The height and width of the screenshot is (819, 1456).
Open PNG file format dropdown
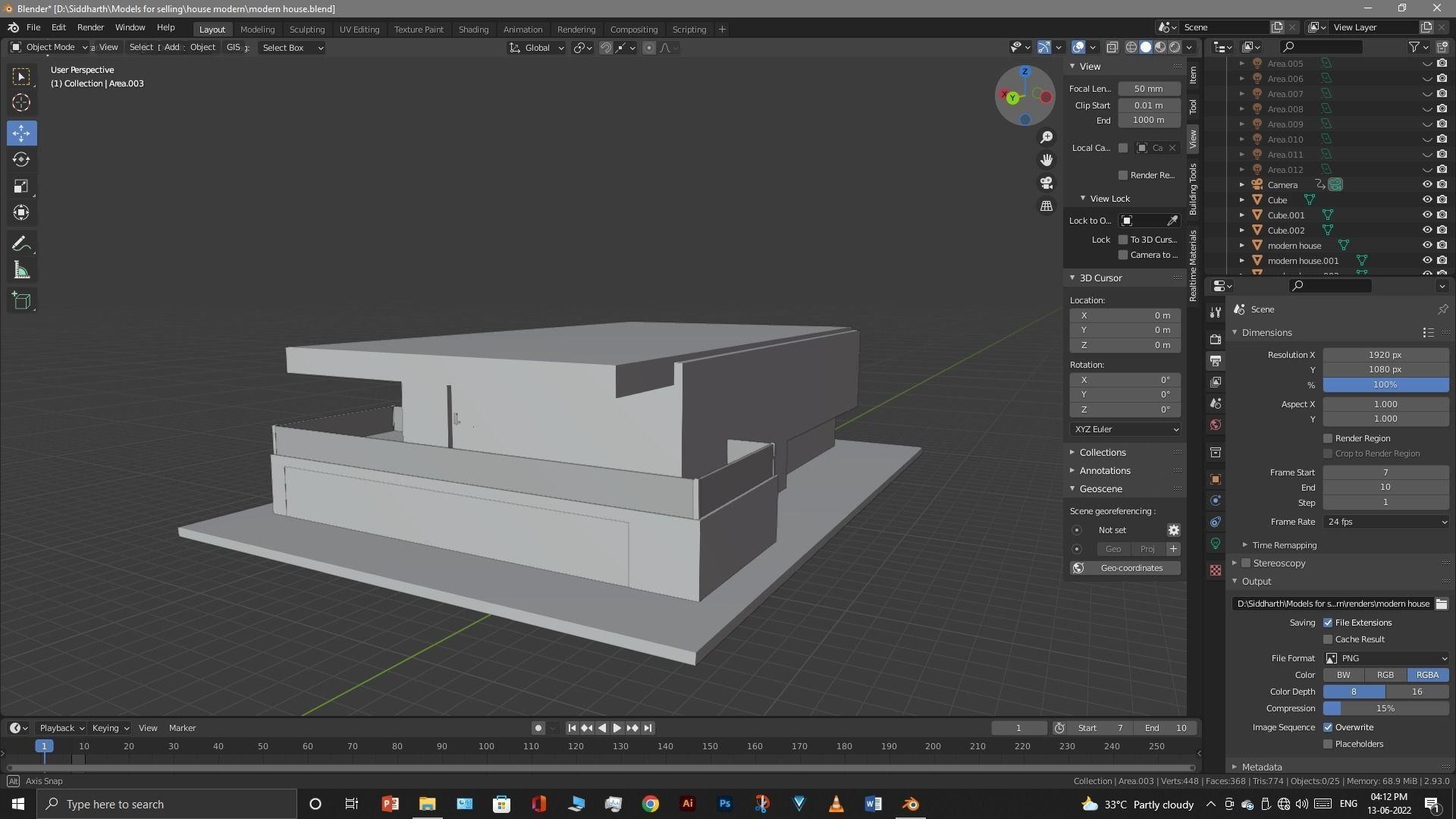pyautogui.click(x=1386, y=658)
